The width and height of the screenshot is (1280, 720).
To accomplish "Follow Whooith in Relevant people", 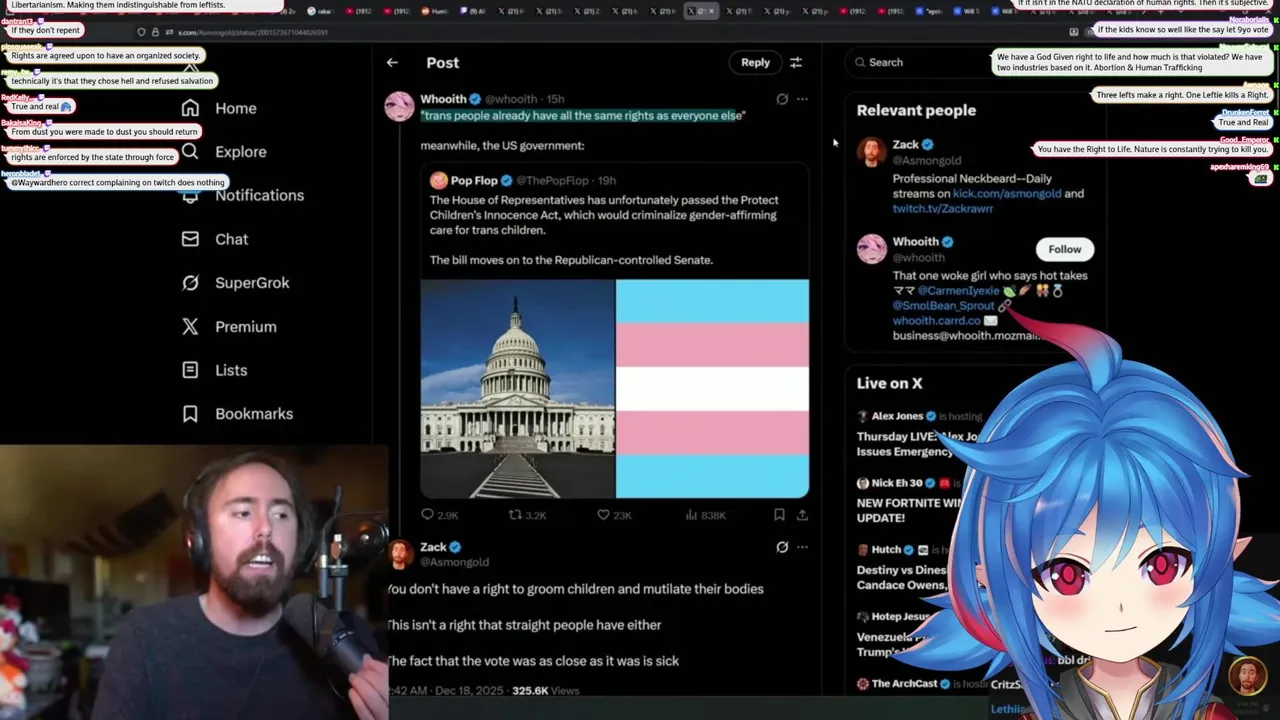I will [x=1065, y=249].
